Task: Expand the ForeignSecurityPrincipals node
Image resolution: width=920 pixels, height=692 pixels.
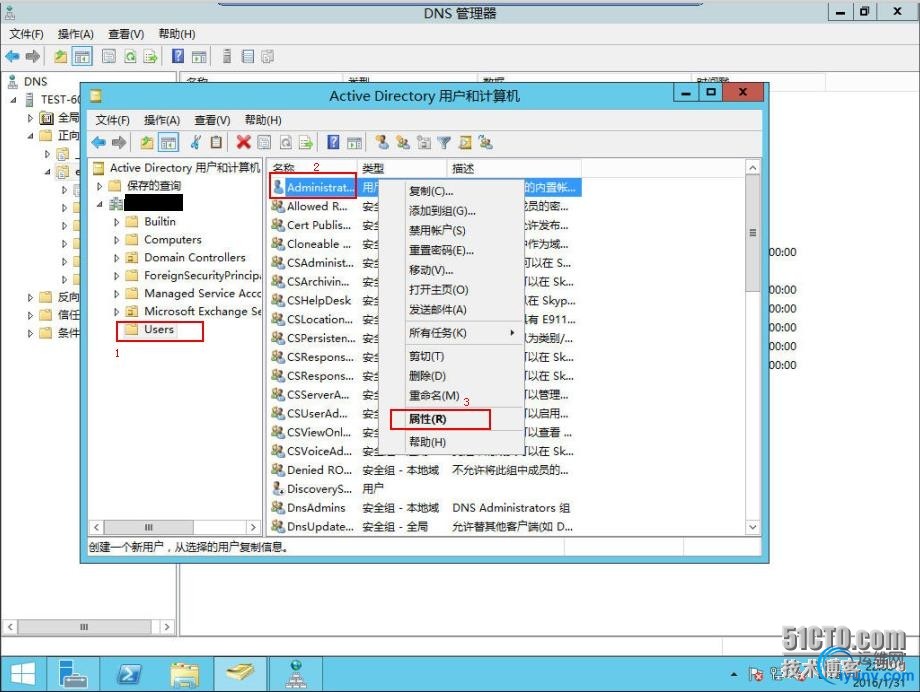Action: 116,276
